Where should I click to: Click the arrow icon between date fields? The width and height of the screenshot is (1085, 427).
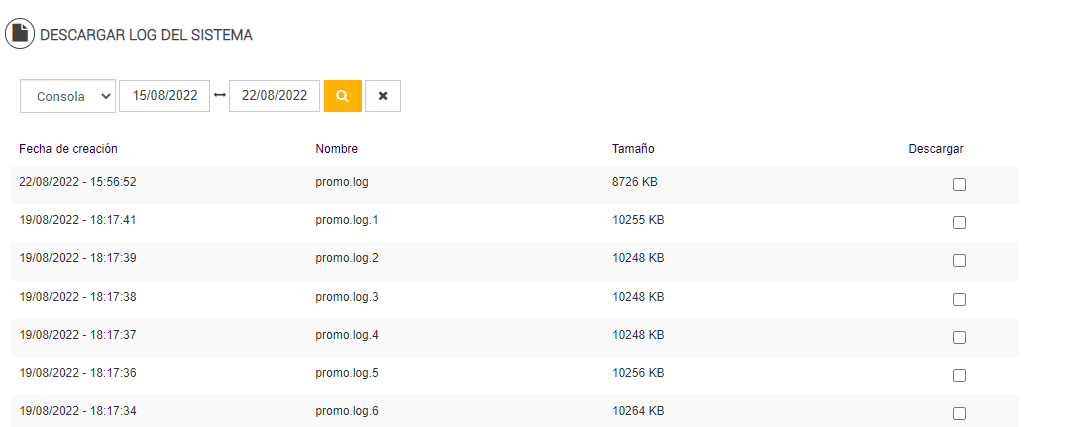220,96
